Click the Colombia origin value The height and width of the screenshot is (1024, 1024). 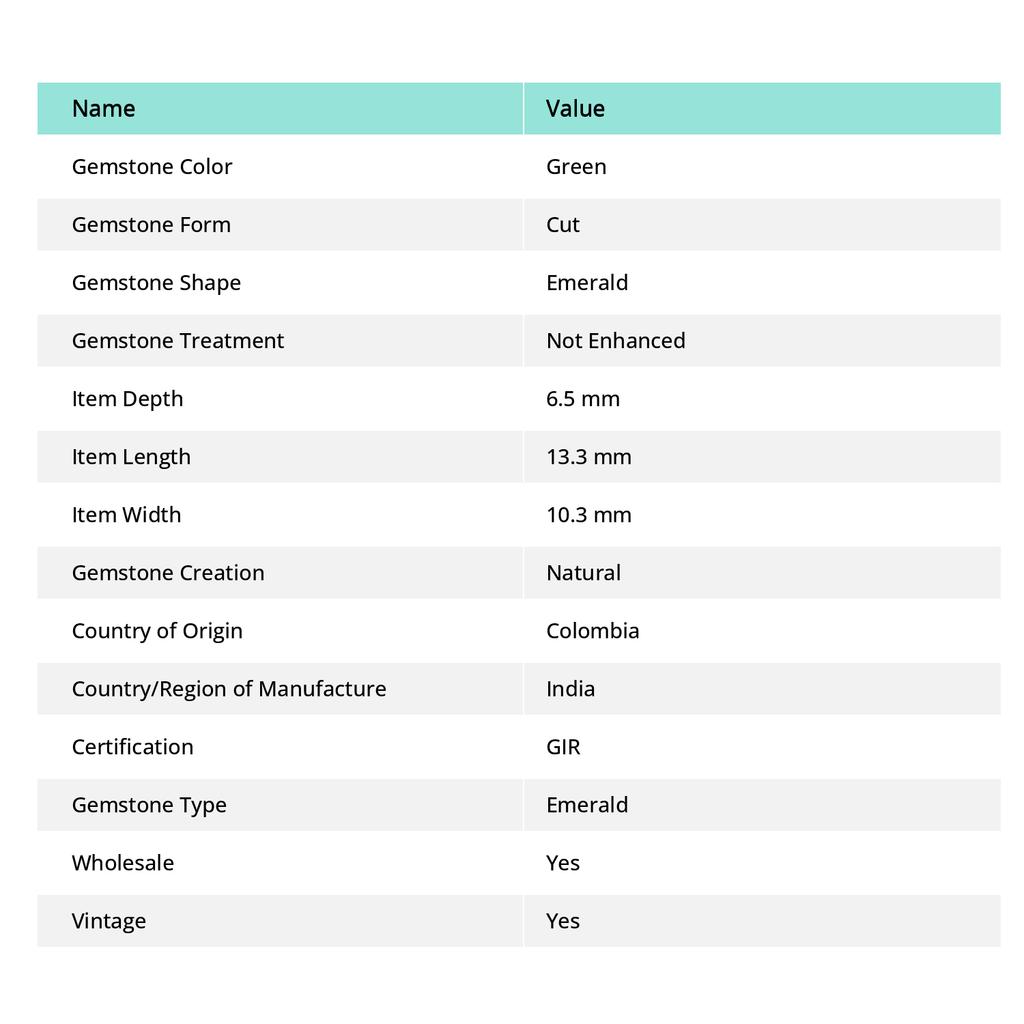tap(593, 631)
